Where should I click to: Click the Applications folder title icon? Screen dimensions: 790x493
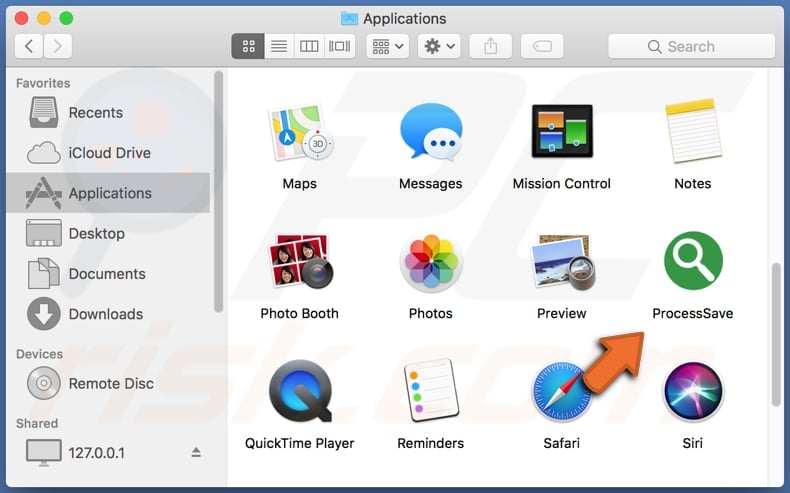pos(349,19)
